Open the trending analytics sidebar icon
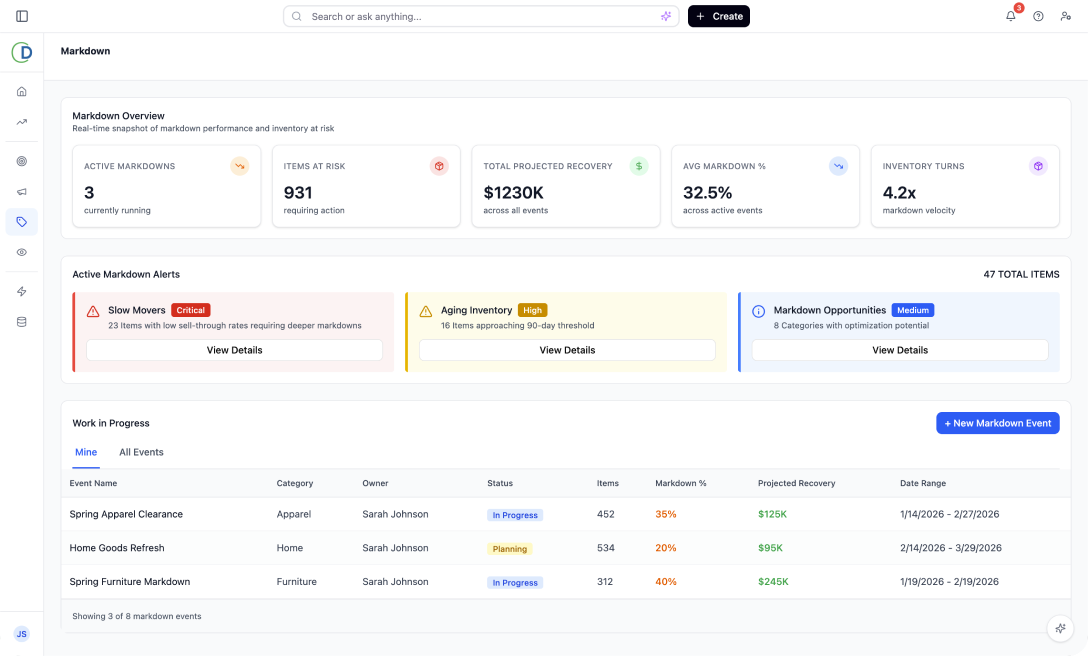Viewport: 1088px width, 656px height. [22, 122]
